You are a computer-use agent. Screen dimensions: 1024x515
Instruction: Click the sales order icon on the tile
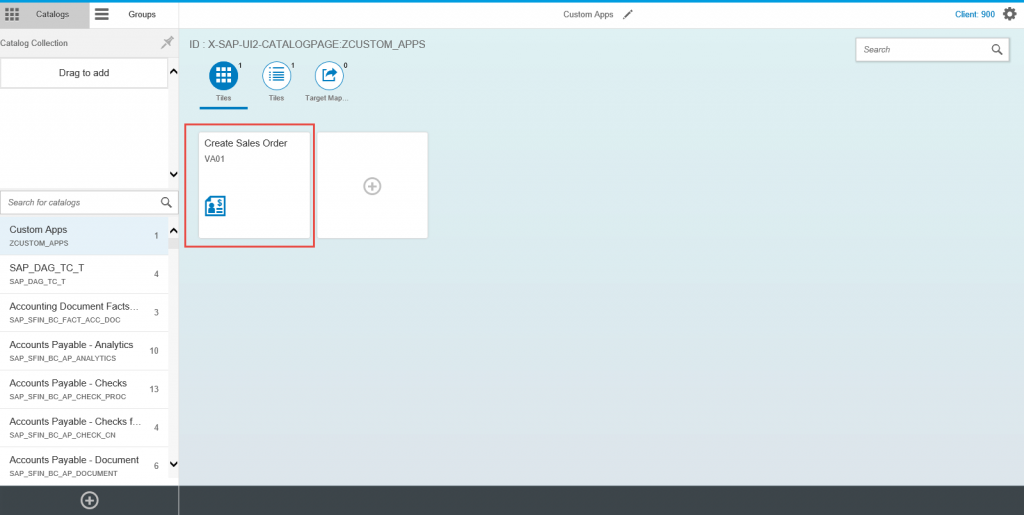[x=215, y=206]
